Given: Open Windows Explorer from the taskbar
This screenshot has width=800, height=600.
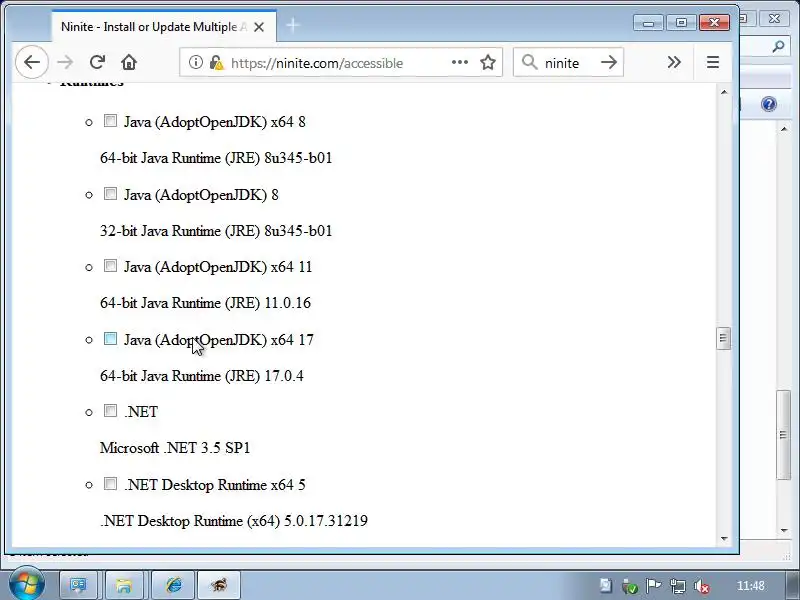Looking at the screenshot, I should [124, 585].
